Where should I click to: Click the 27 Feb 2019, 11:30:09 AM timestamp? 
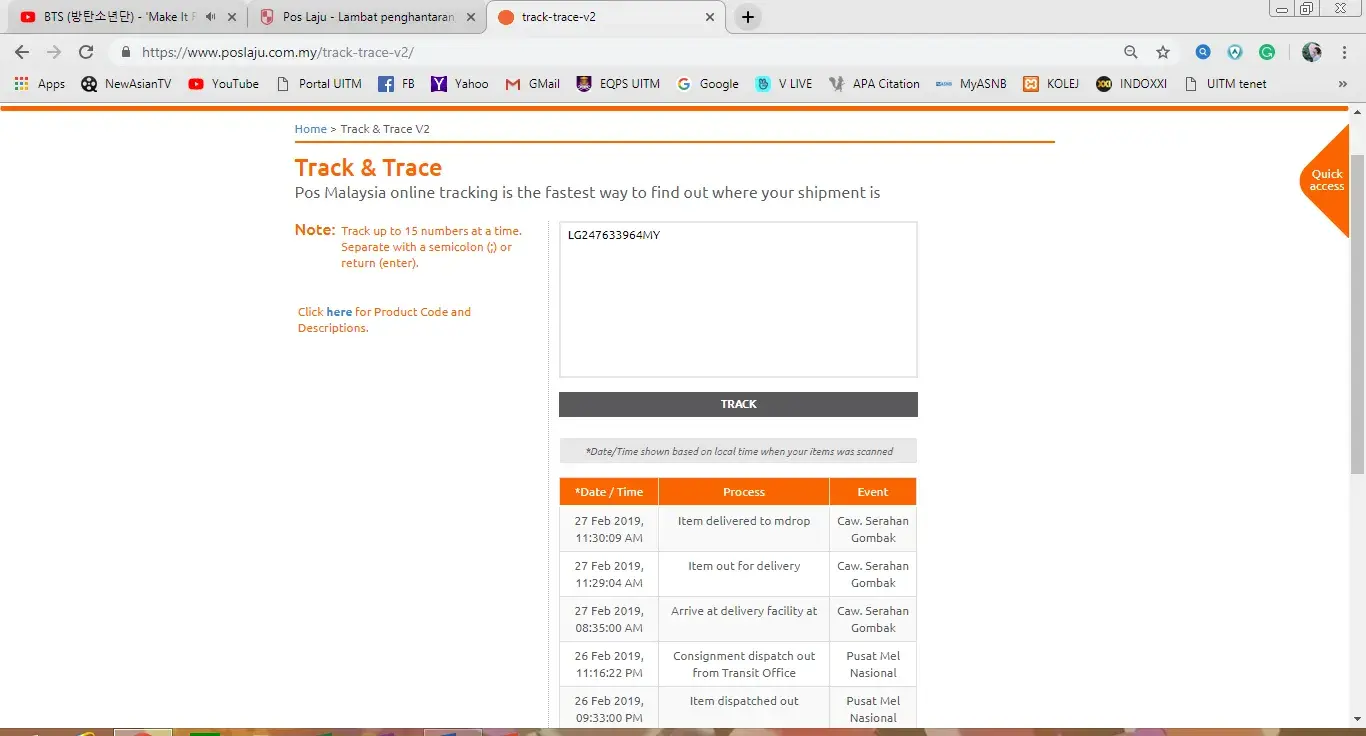coord(609,529)
